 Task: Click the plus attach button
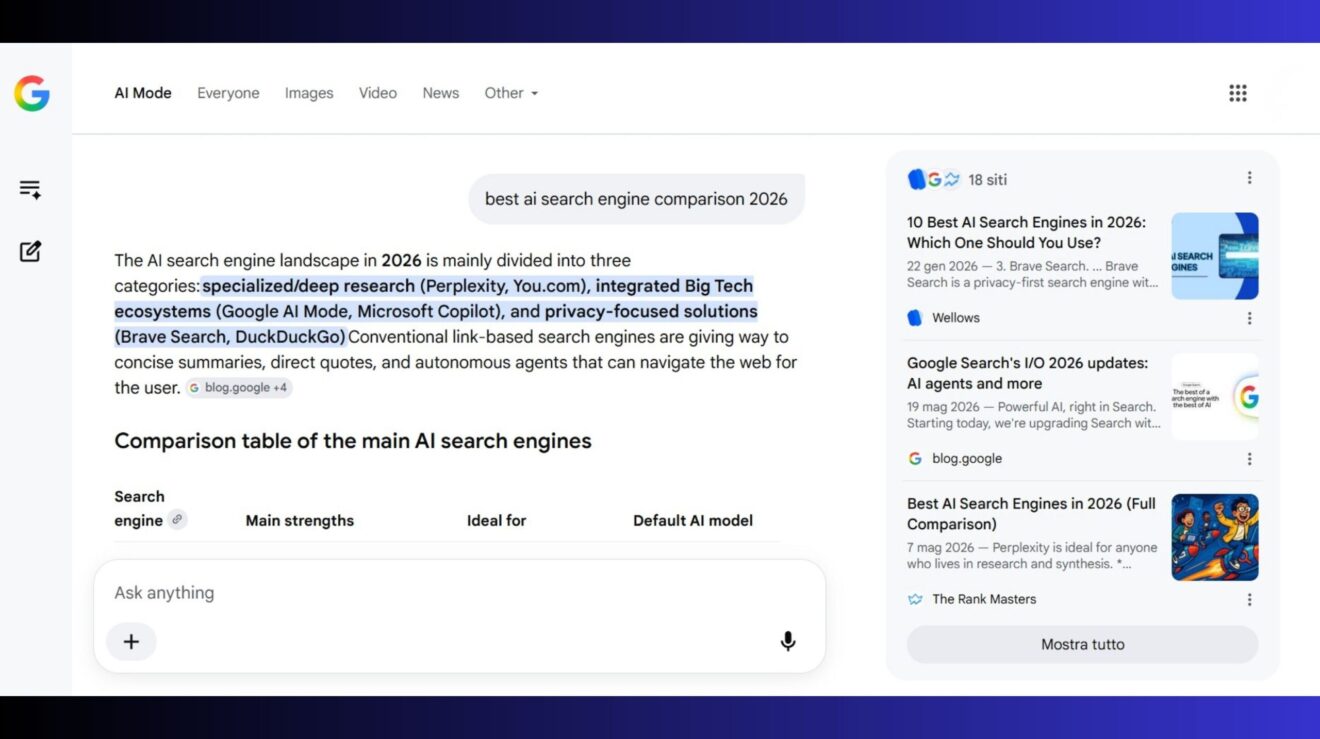[x=131, y=641]
